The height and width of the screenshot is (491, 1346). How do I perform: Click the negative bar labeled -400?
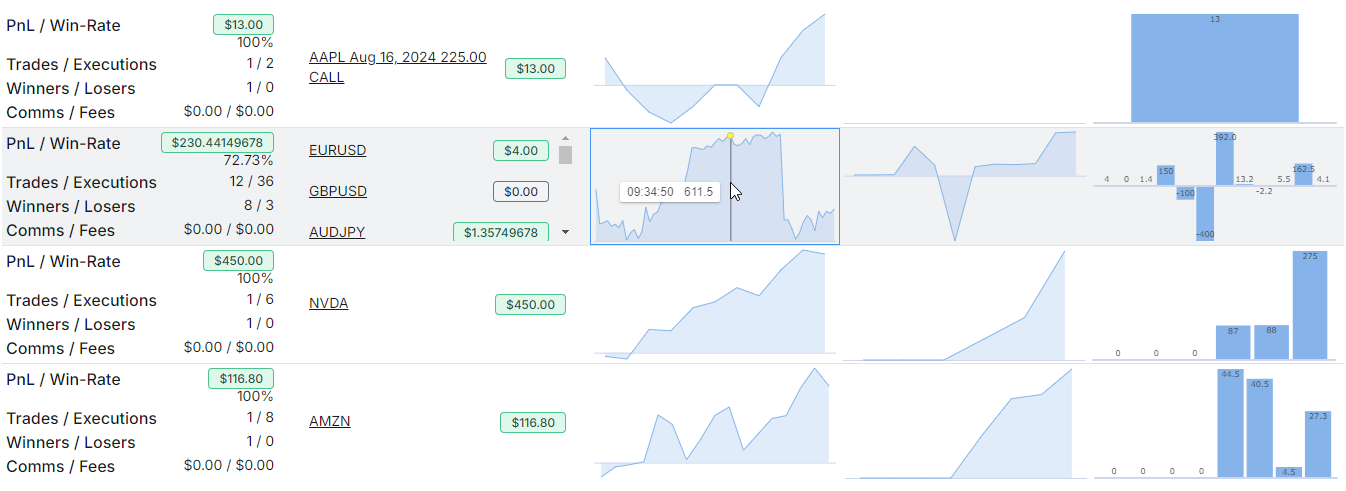(1205, 212)
